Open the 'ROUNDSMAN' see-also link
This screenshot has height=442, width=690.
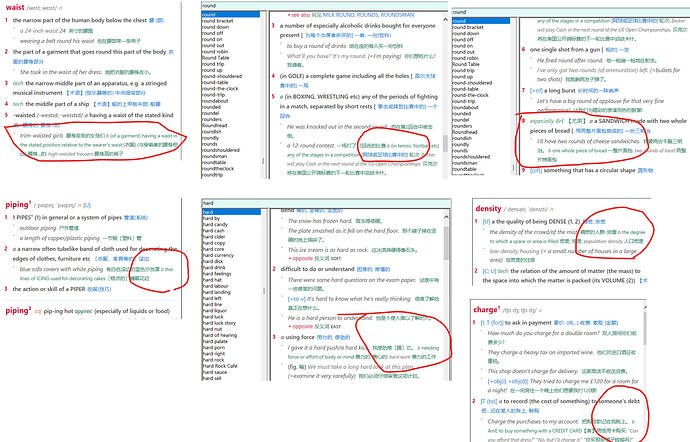pyautogui.click(x=397, y=15)
